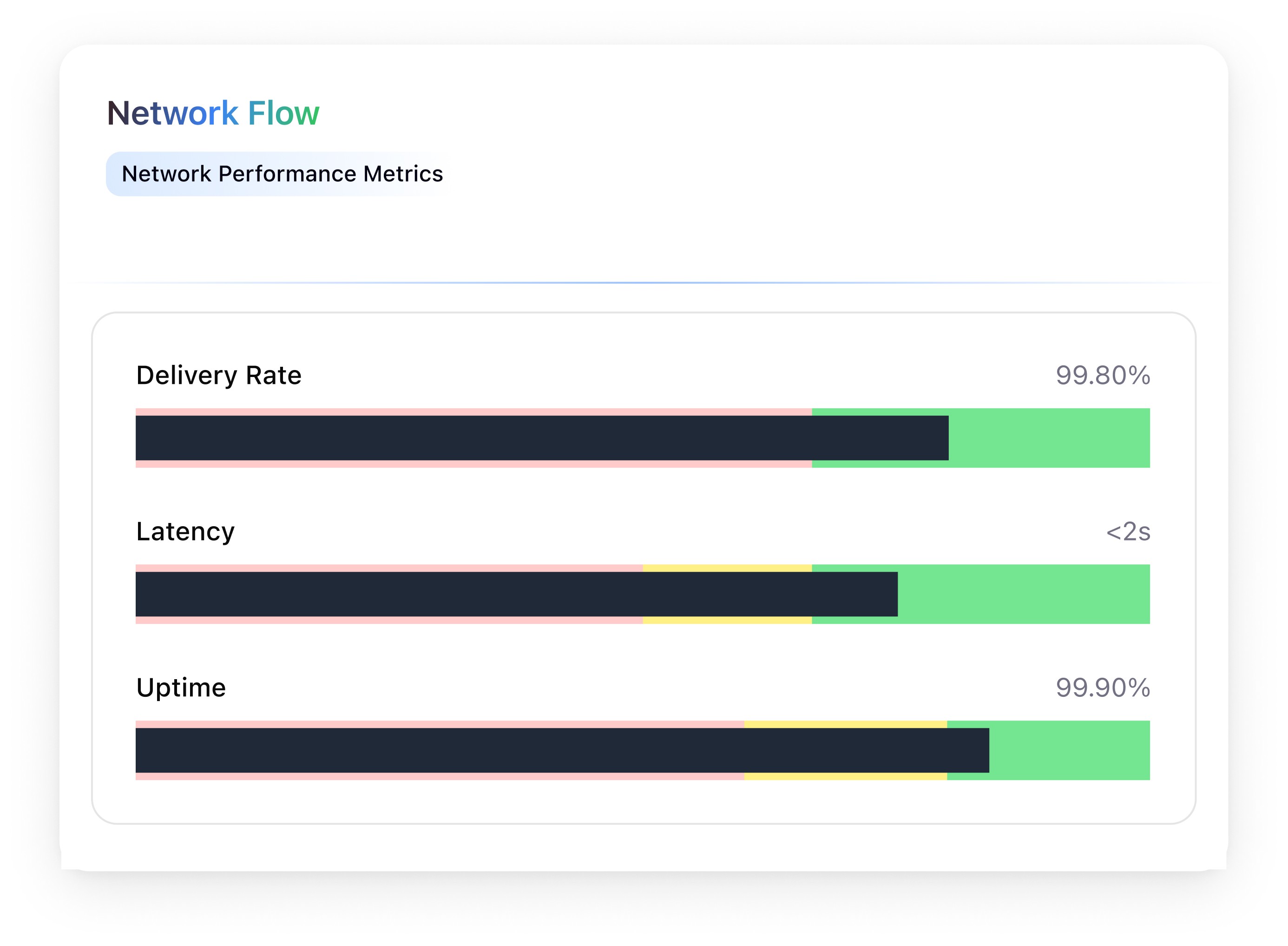Click the 99.90% uptime value
Image resolution: width=1288 pixels, height=946 pixels.
coord(1102,688)
